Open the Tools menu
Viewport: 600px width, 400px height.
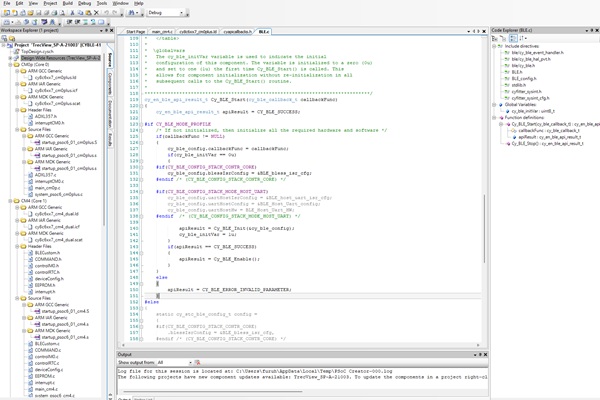point(102,3)
